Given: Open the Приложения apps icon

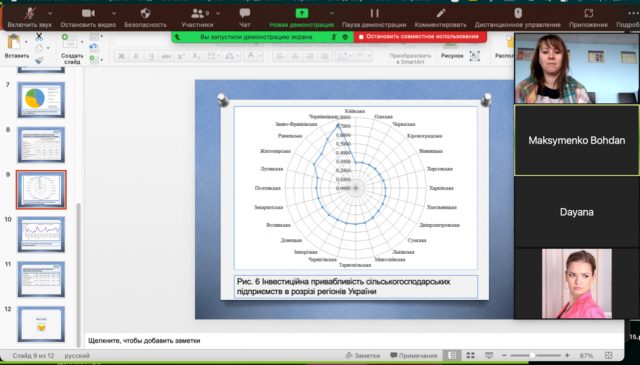Looking at the screenshot, I should [x=588, y=13].
